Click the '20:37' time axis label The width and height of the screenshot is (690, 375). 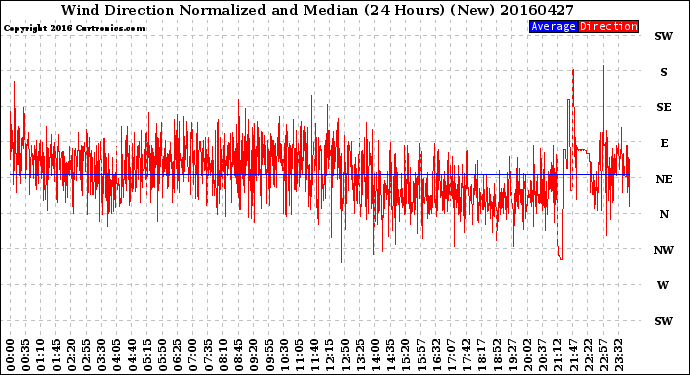[542, 355]
